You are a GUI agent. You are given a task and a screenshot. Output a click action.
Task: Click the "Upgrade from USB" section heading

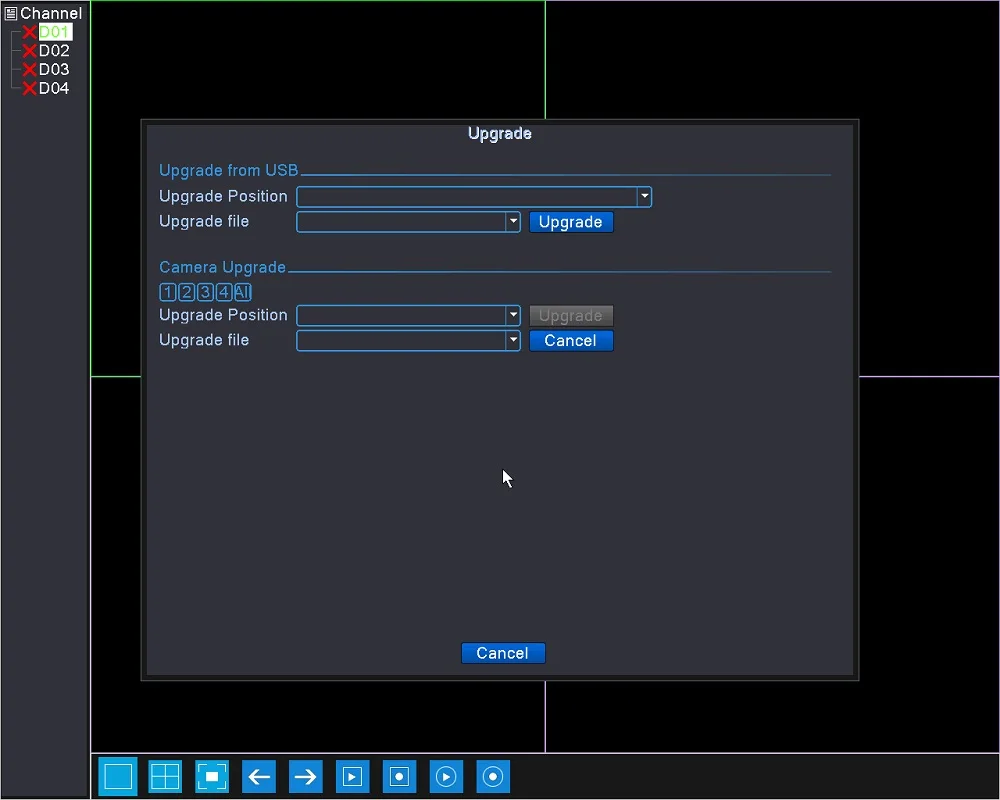228,170
